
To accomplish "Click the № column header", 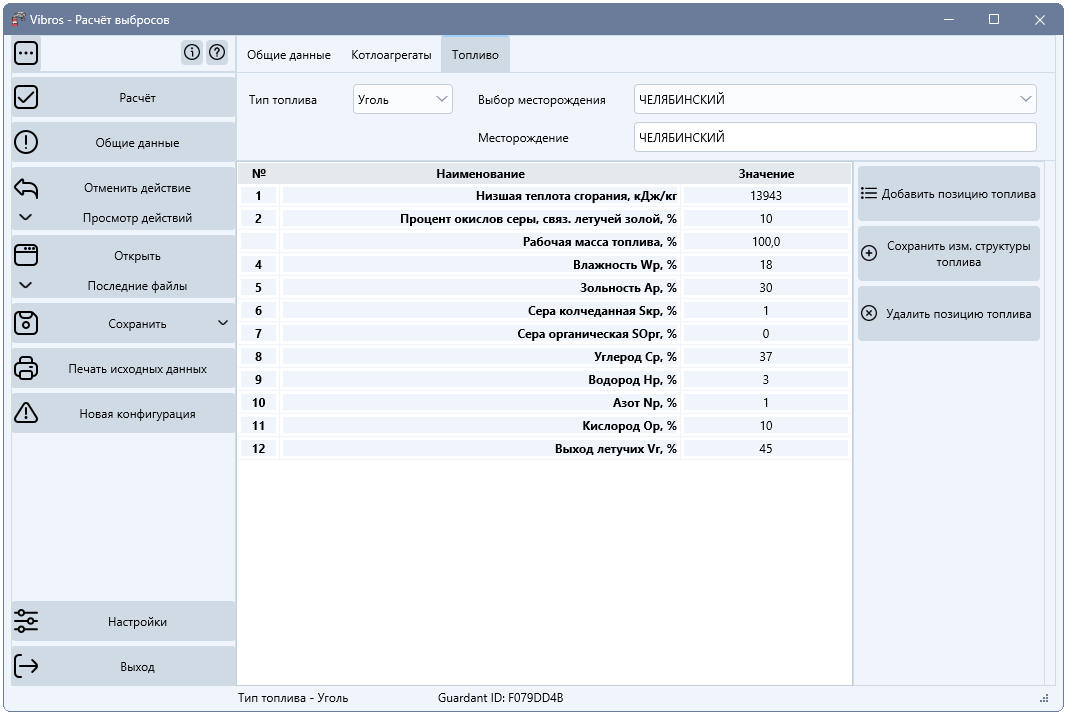I will tap(258, 173).
